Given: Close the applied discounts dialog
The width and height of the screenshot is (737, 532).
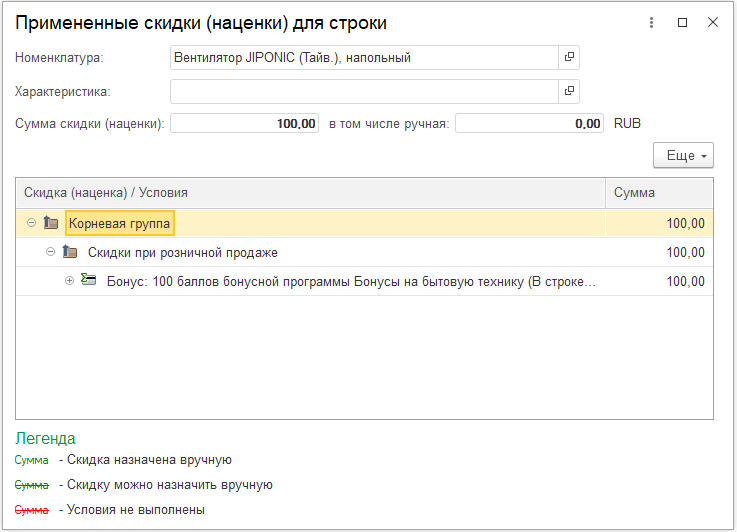Looking at the screenshot, I should (713, 22).
